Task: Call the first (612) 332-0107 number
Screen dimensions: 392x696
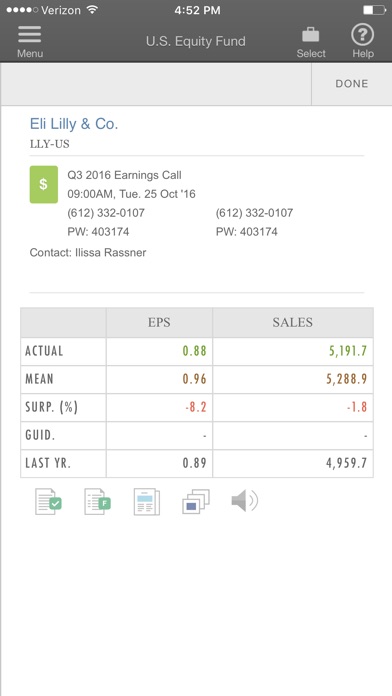Action: point(106,213)
